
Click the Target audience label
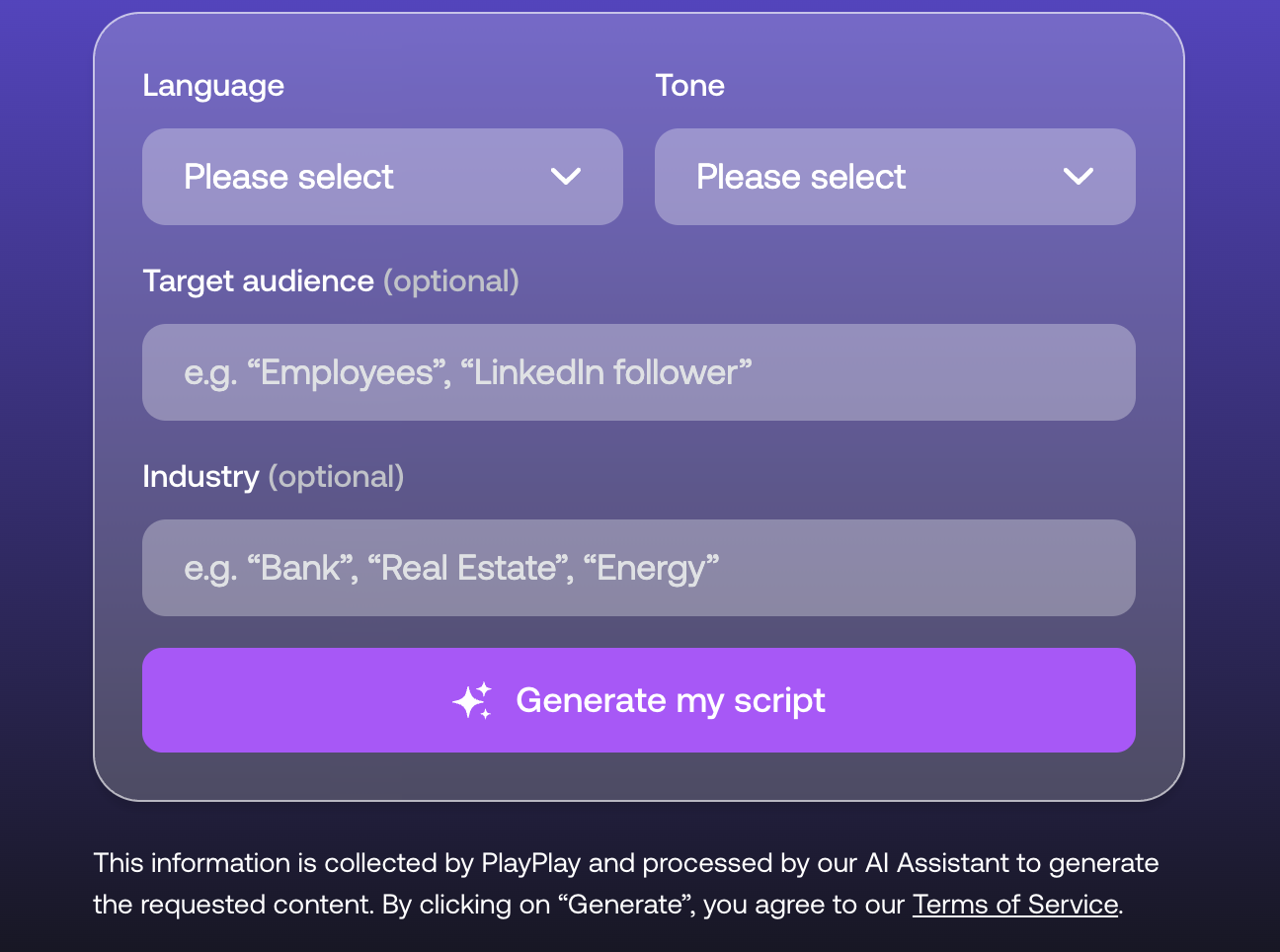click(331, 281)
